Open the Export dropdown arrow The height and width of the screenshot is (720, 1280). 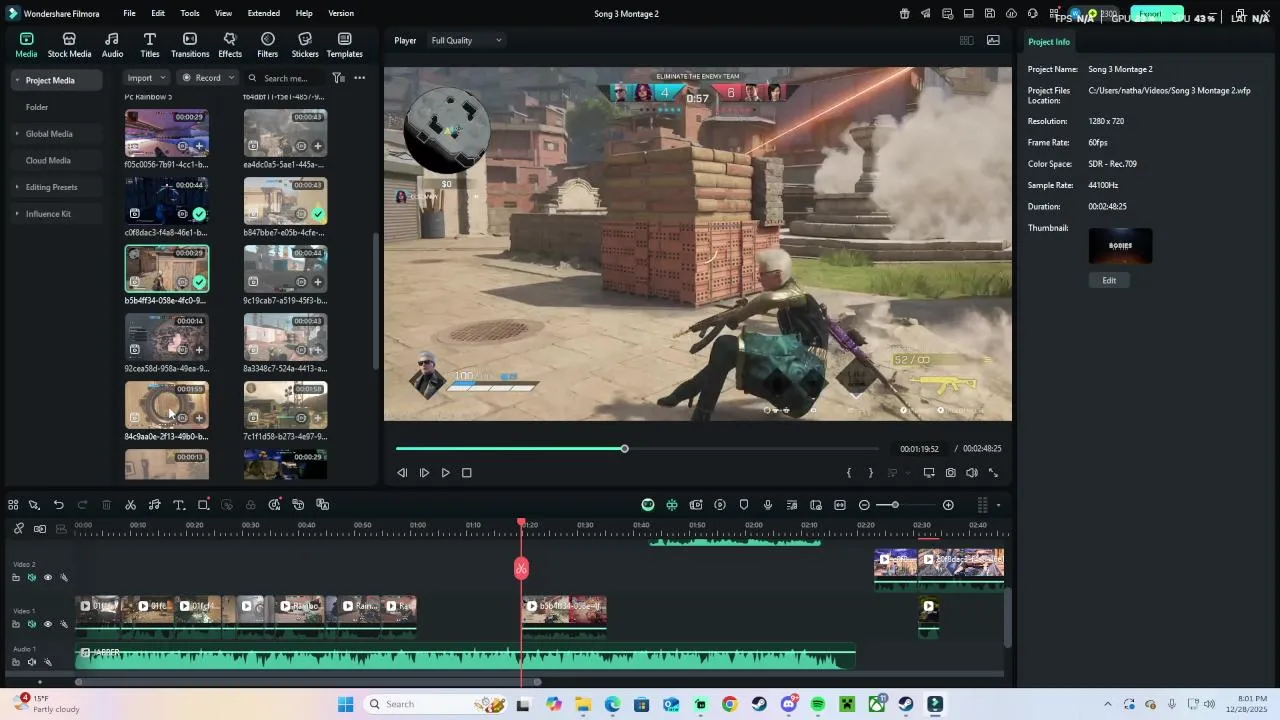(x=1176, y=14)
